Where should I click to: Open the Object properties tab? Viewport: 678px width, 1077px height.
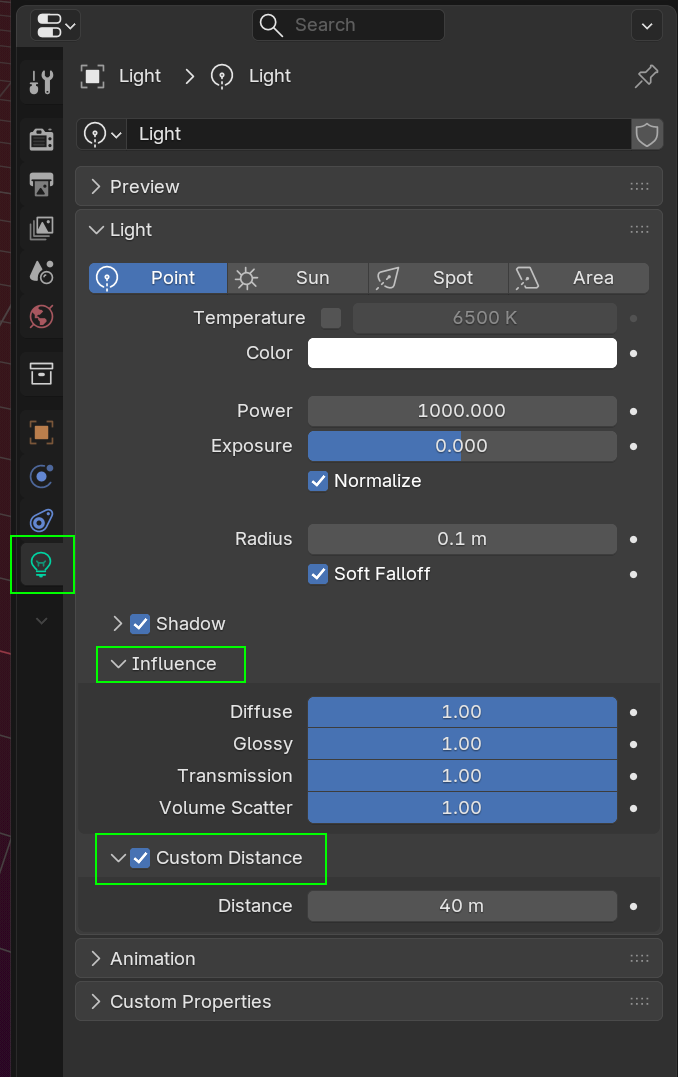pos(41,432)
